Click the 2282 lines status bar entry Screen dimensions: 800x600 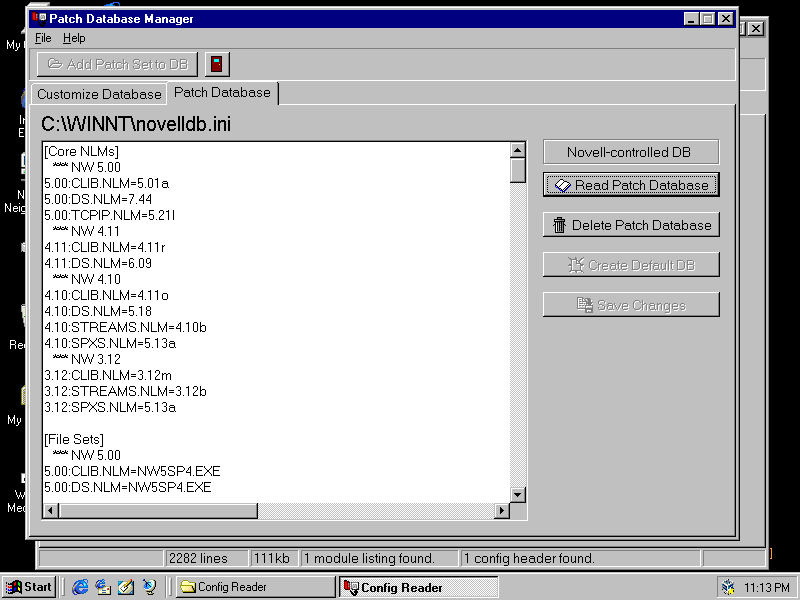206,559
